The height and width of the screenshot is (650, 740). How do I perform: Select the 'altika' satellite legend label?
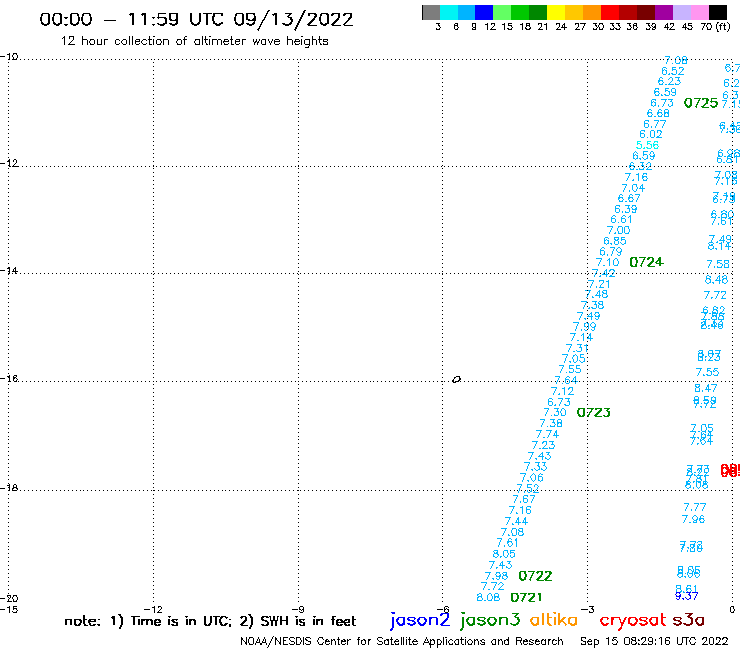click(x=554, y=619)
